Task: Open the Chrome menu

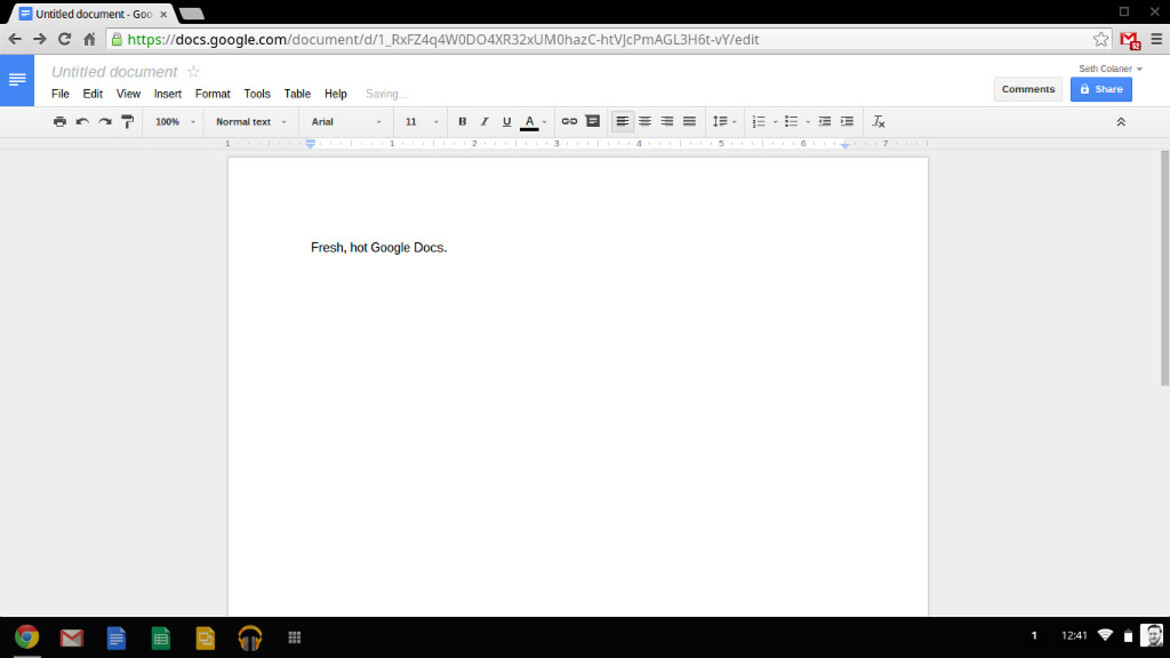Action: [1157, 40]
